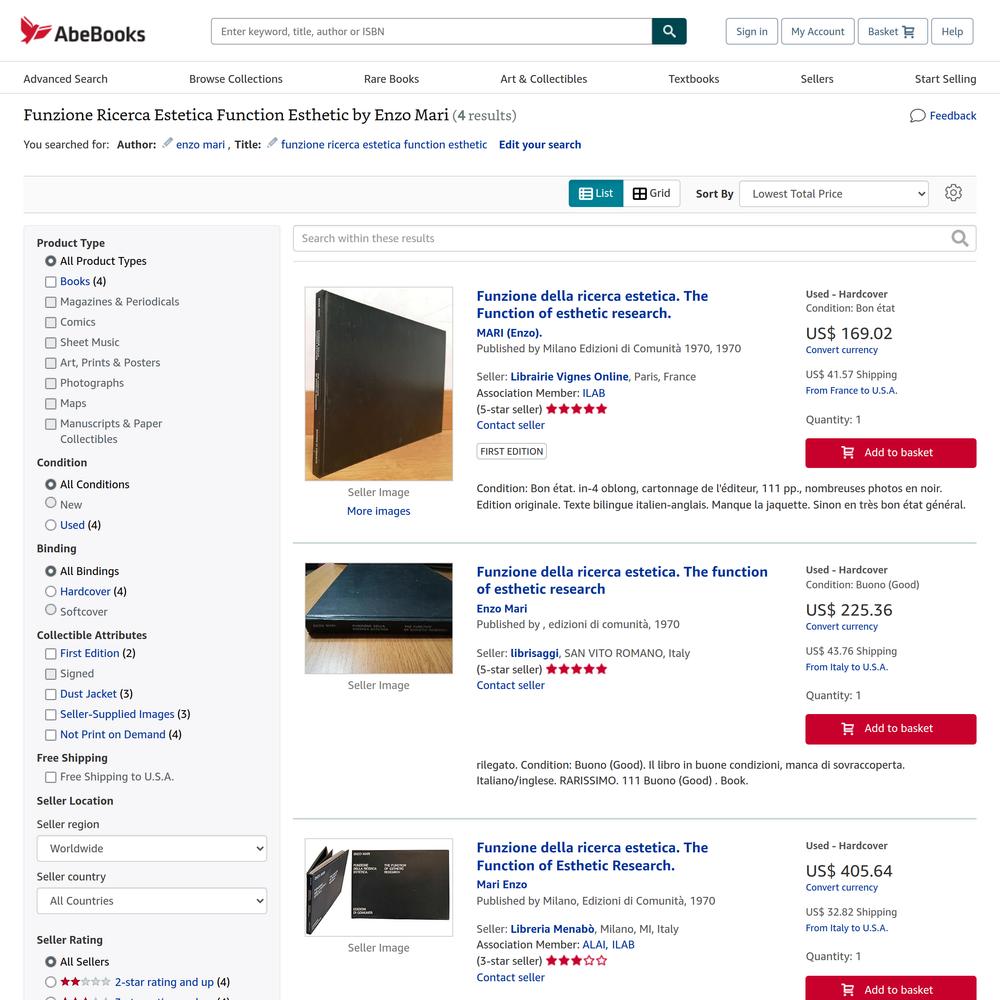Open the Sort By Lowest Total Price dropdown
Viewport: 1000px width, 1000px height.
[x=834, y=194]
